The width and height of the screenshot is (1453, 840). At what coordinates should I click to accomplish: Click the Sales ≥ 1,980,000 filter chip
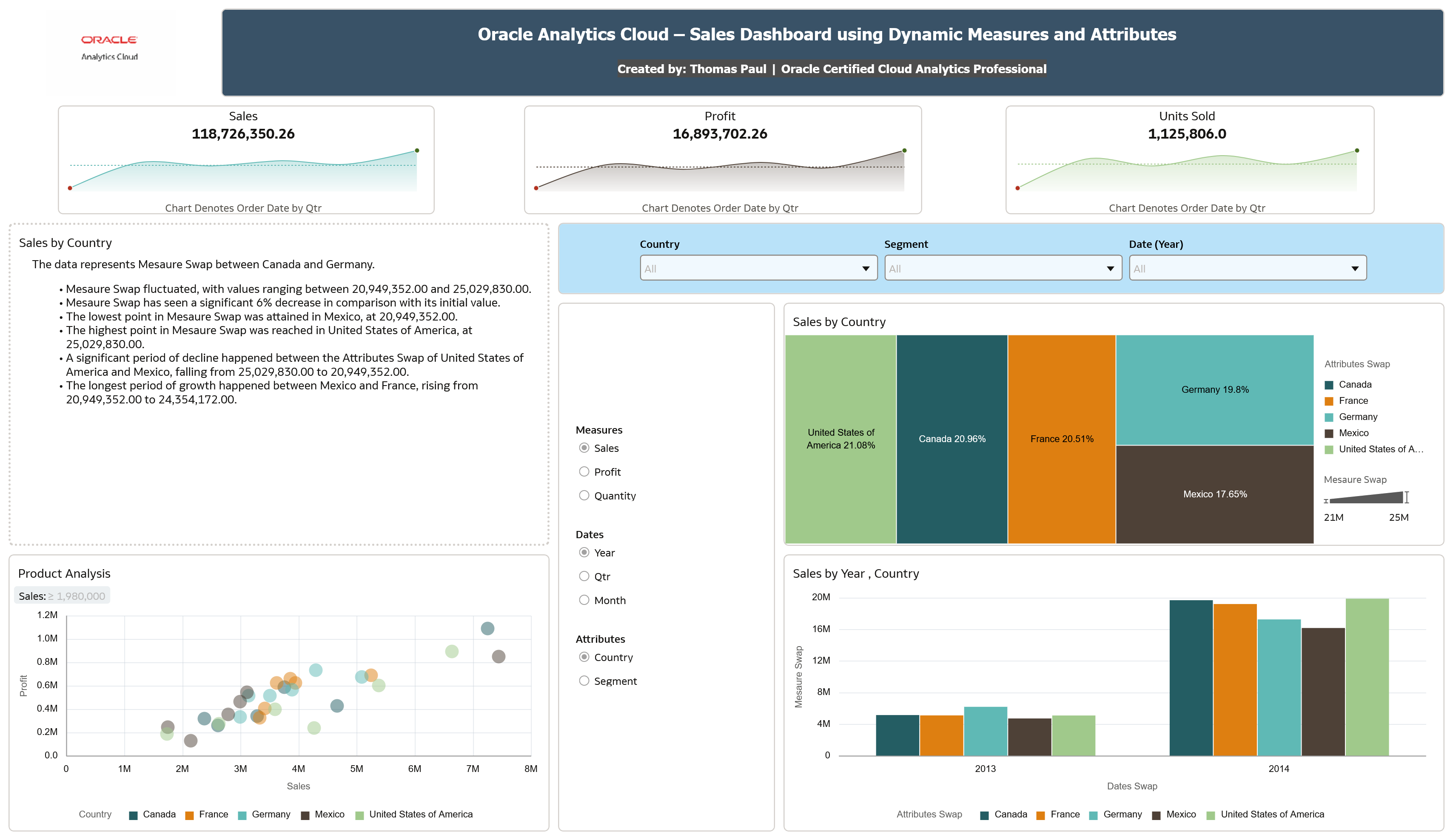[62, 596]
